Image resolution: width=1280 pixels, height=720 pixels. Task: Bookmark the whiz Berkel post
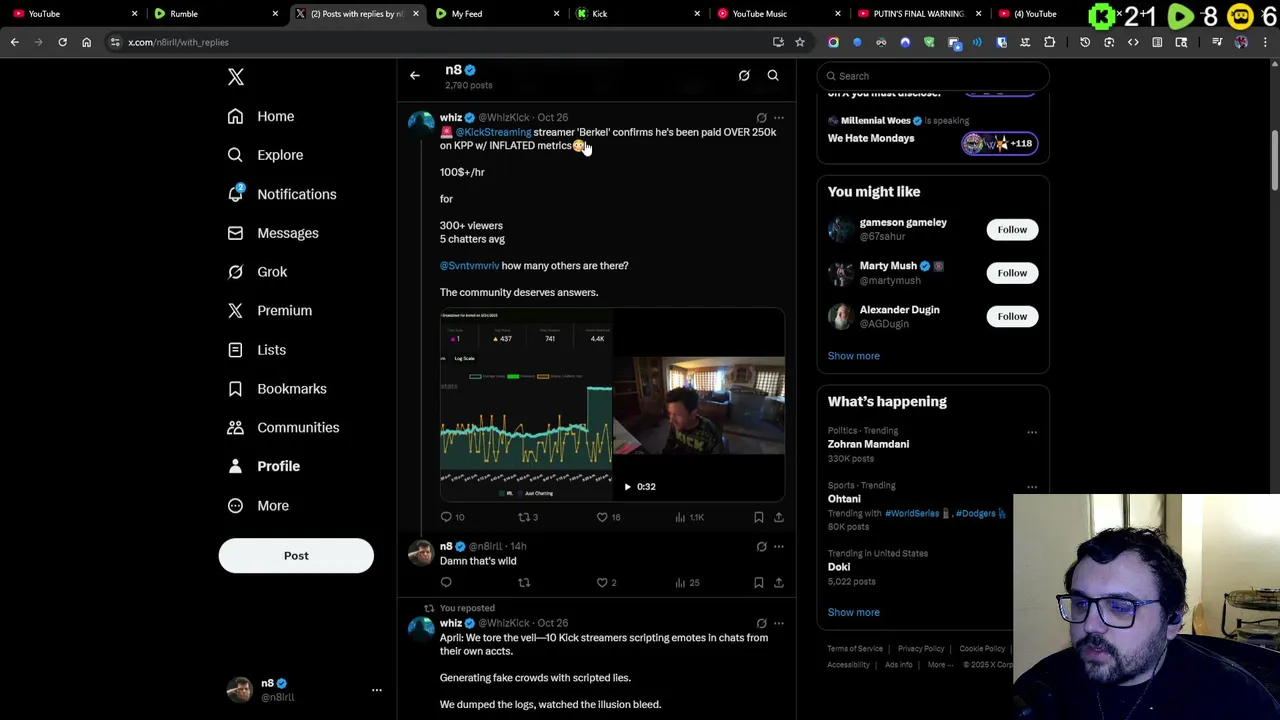(x=759, y=517)
